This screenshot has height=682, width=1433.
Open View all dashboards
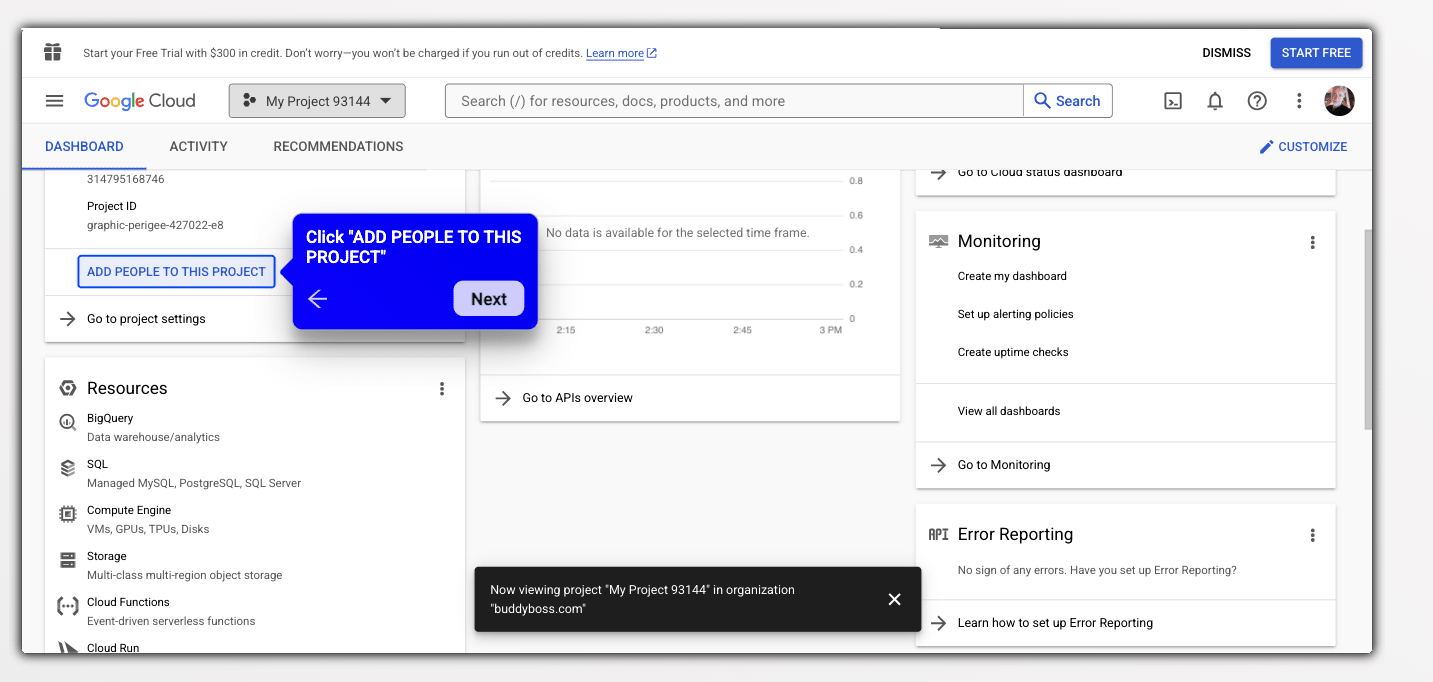click(x=1008, y=411)
